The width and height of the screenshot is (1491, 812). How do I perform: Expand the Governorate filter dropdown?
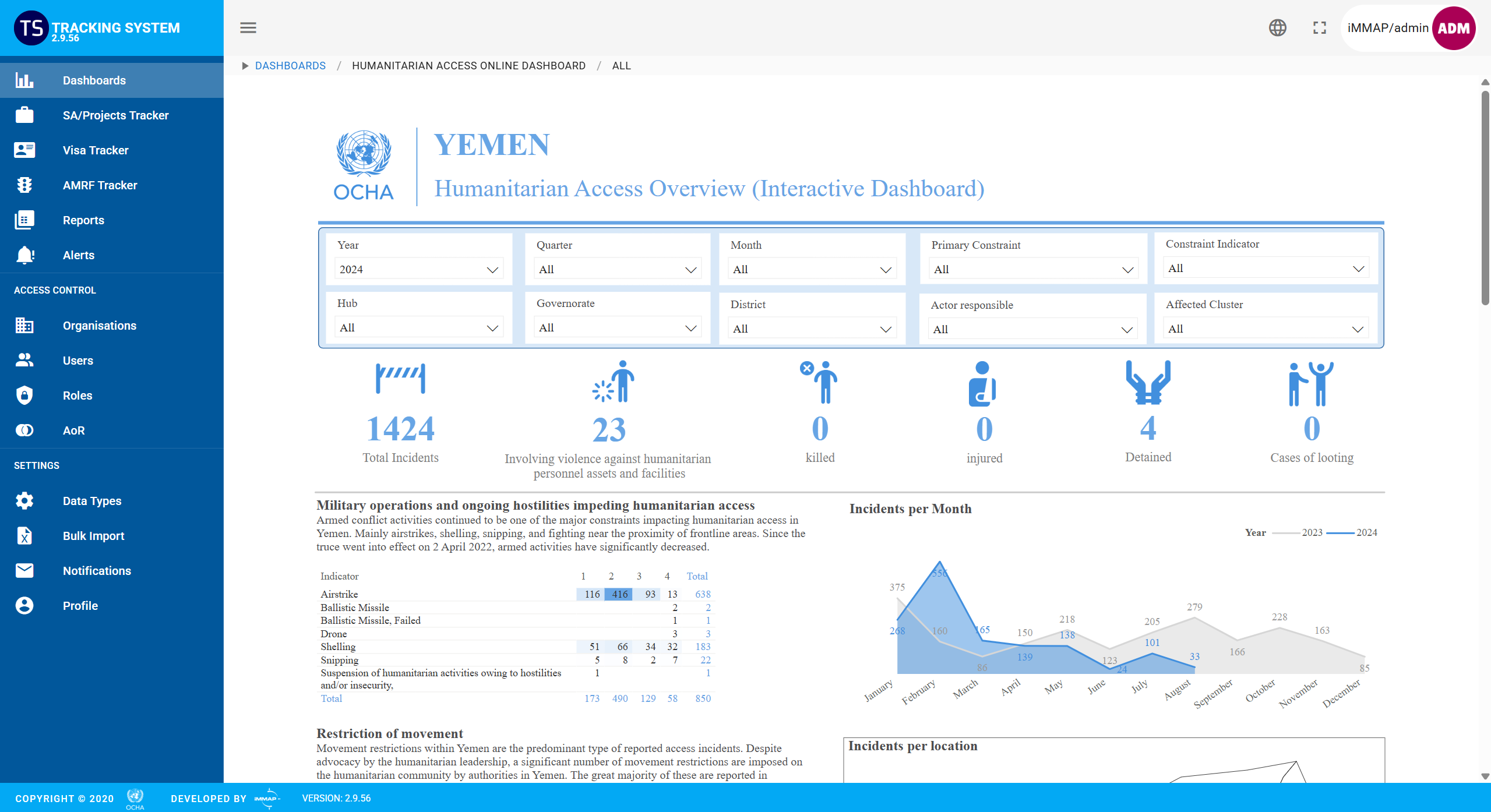click(617, 327)
